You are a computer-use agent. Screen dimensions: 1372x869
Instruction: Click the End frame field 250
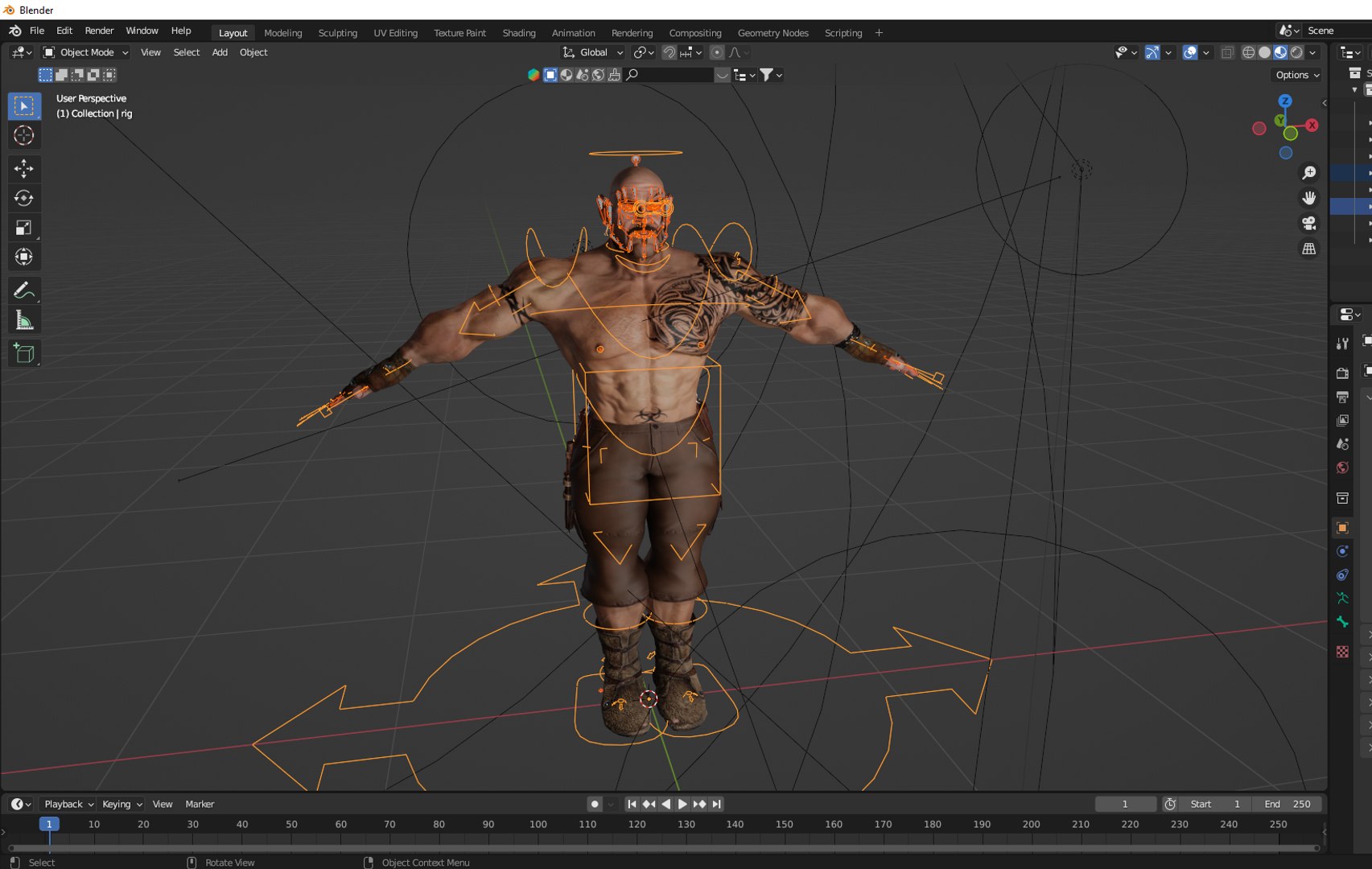tap(1288, 804)
